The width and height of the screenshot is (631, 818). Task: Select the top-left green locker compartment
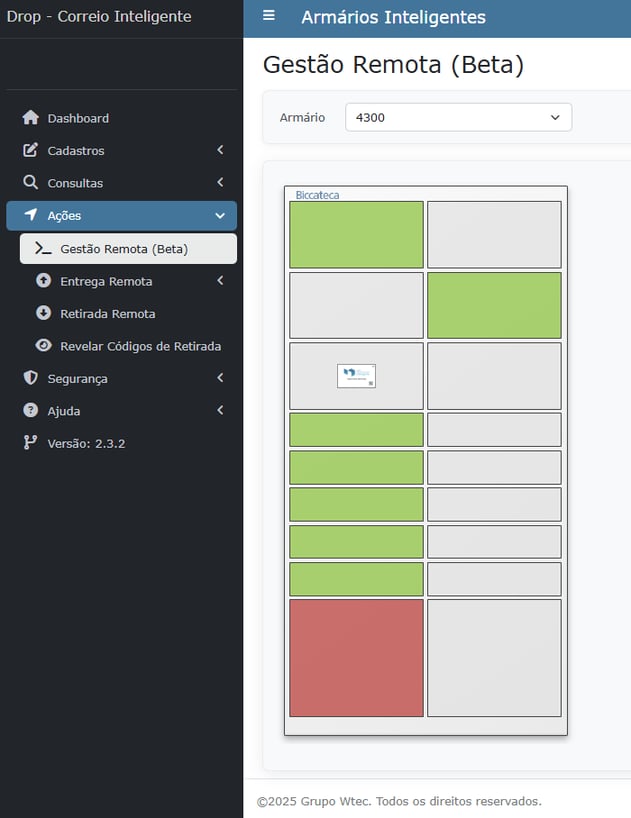pyautogui.click(x=356, y=234)
